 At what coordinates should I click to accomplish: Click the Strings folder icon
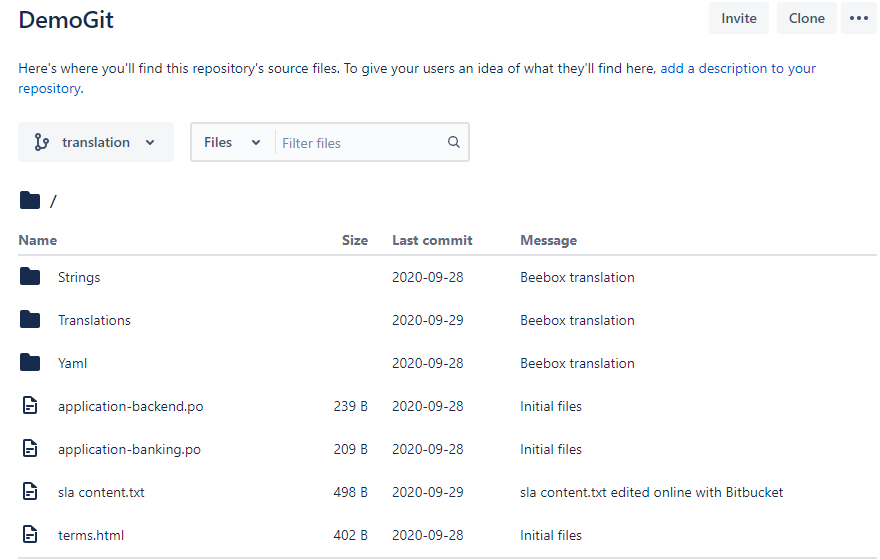(x=30, y=277)
